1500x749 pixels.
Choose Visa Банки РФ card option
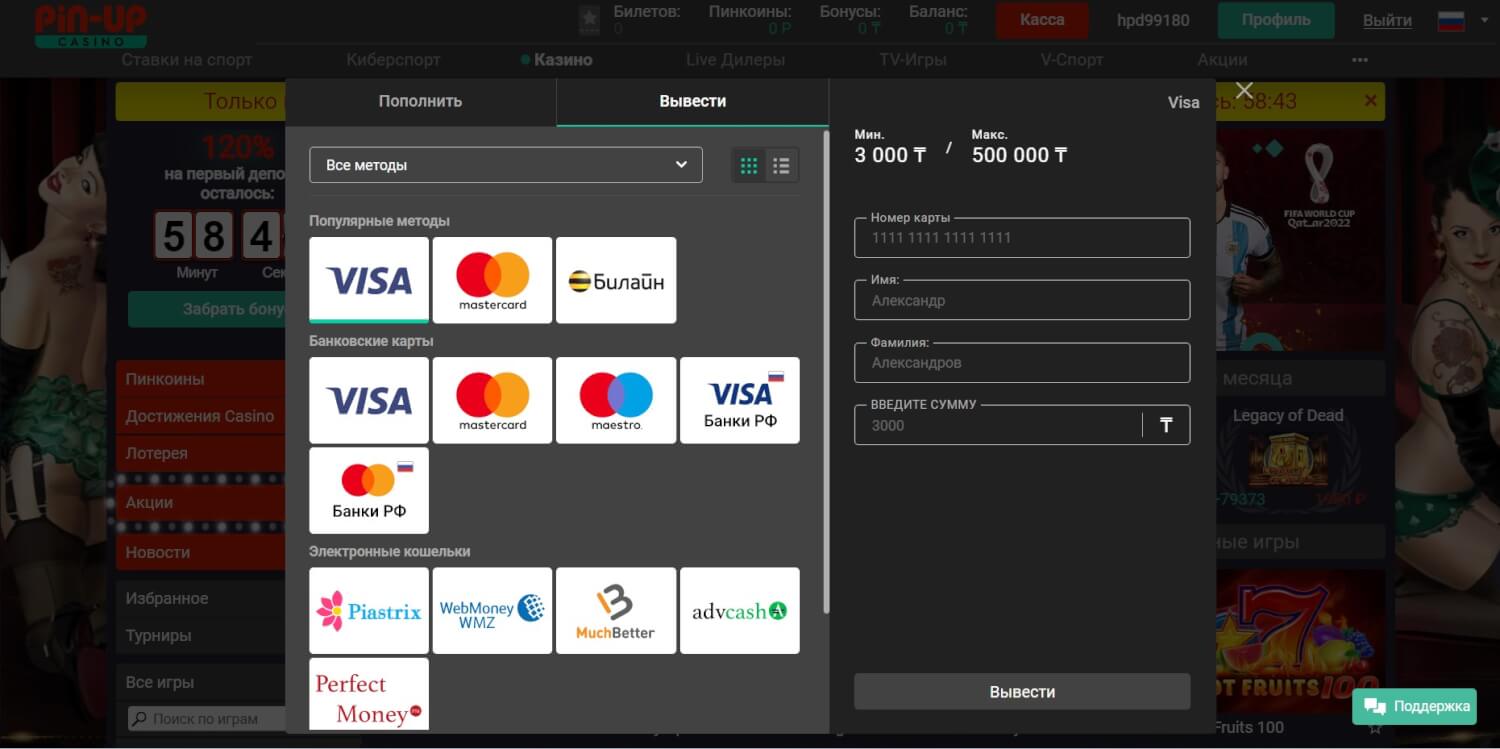tap(739, 400)
